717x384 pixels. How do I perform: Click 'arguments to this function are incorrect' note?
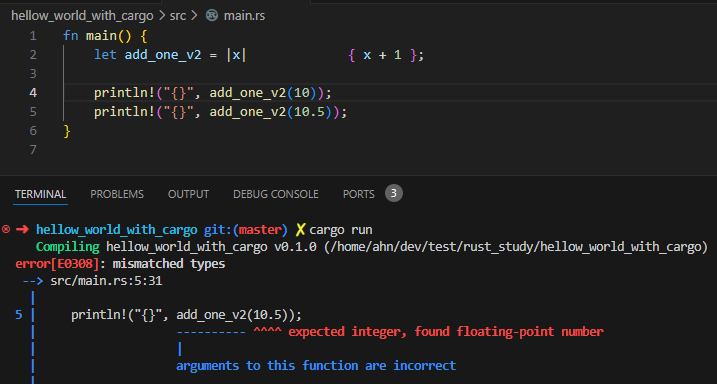316,365
